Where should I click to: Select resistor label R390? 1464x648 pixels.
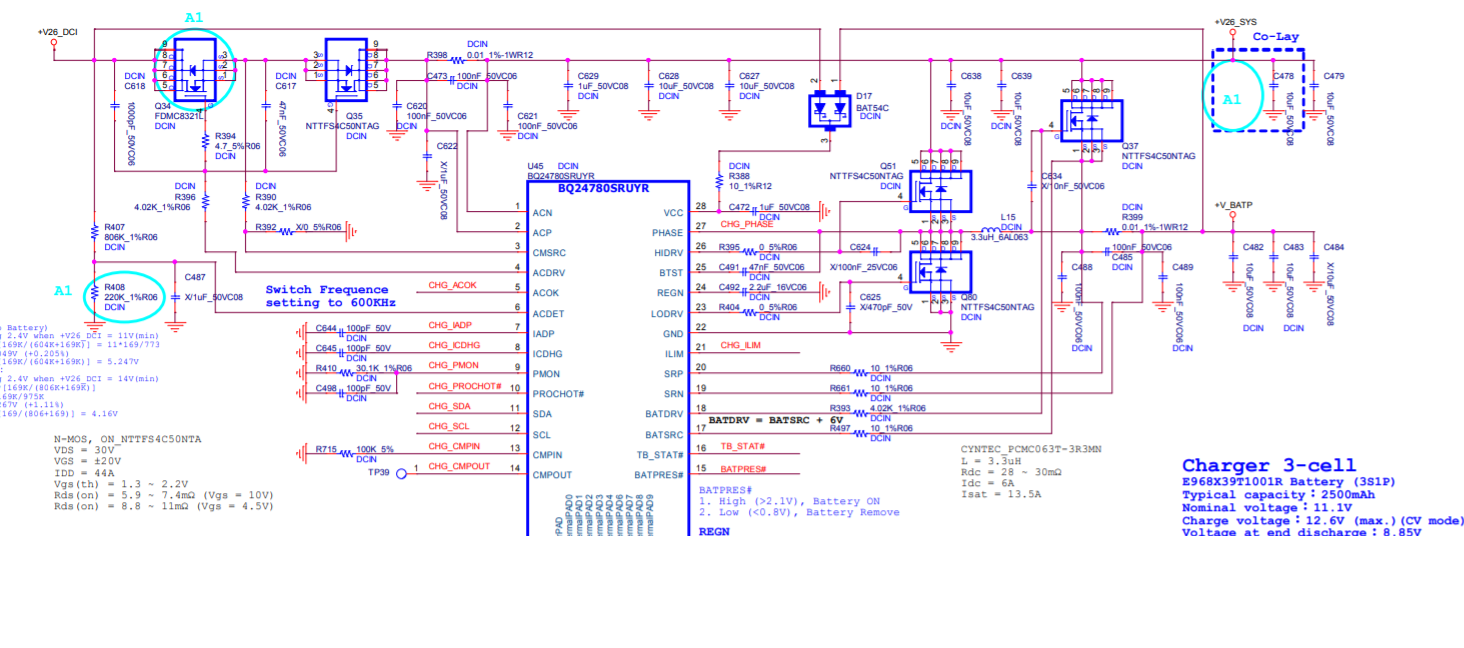pyautogui.click(x=265, y=196)
